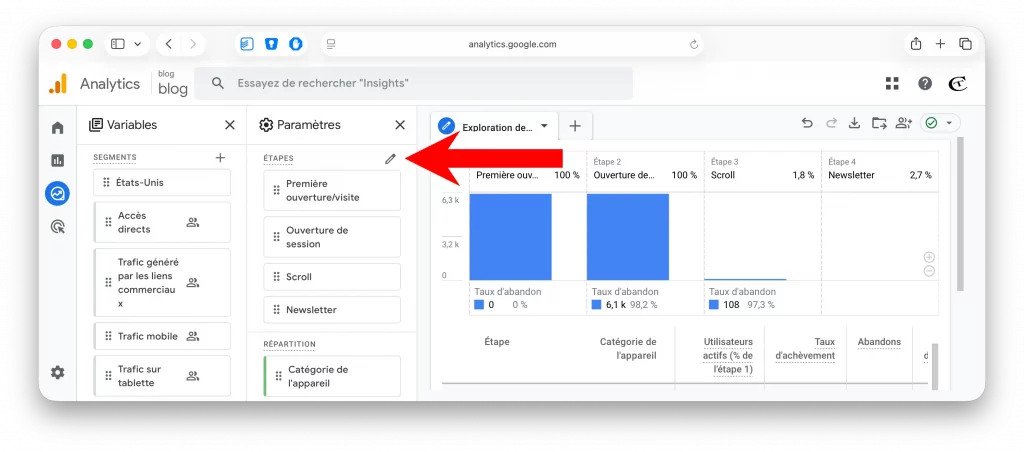Focus the Analytics search field

[x=413, y=84]
